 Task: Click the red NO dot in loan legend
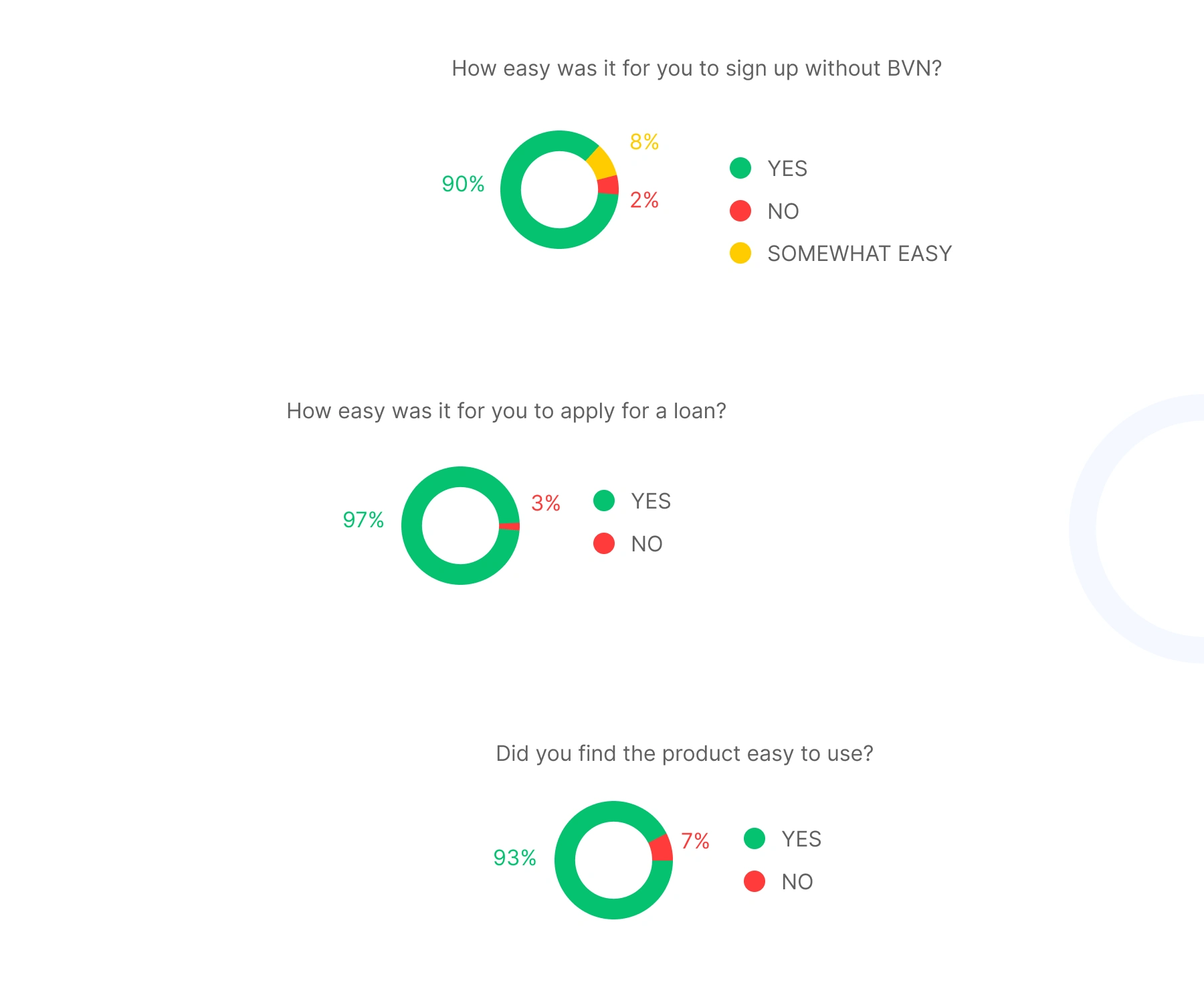(x=604, y=543)
